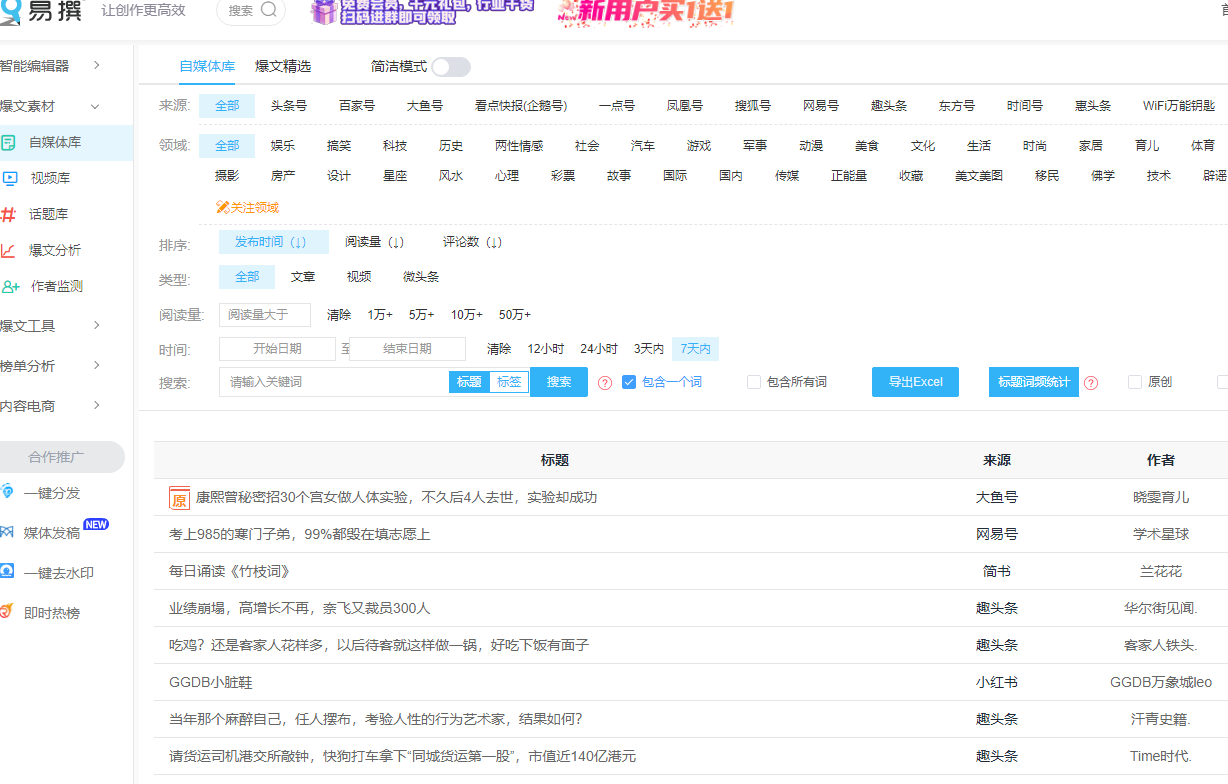This screenshot has height=784, width=1228.
Task: Select 7天内 time filter
Action: click(x=695, y=349)
